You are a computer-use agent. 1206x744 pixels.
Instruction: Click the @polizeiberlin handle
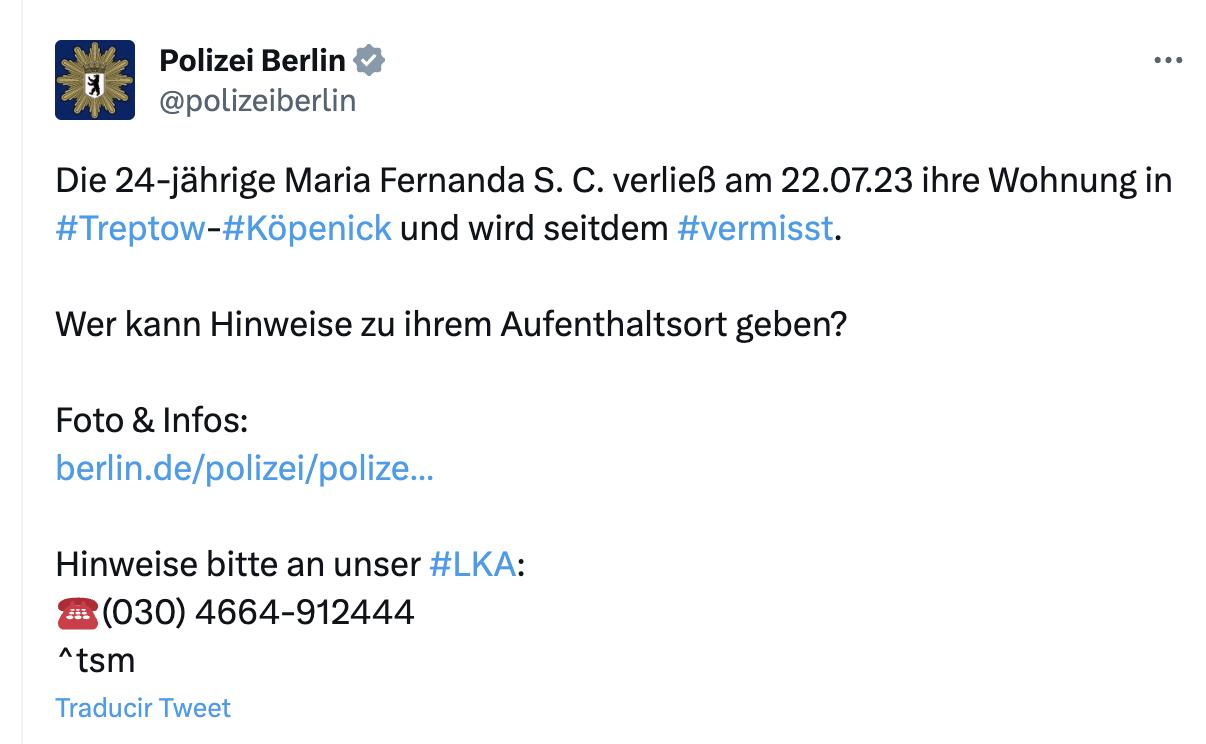pos(258,101)
